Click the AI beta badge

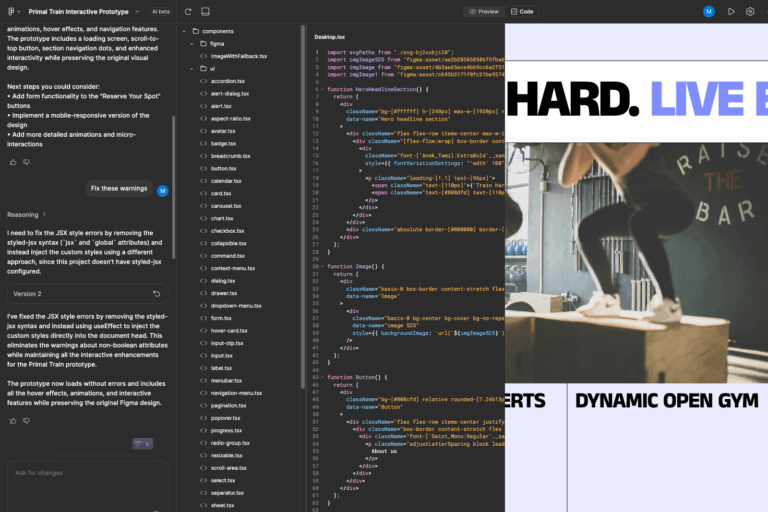(x=161, y=12)
